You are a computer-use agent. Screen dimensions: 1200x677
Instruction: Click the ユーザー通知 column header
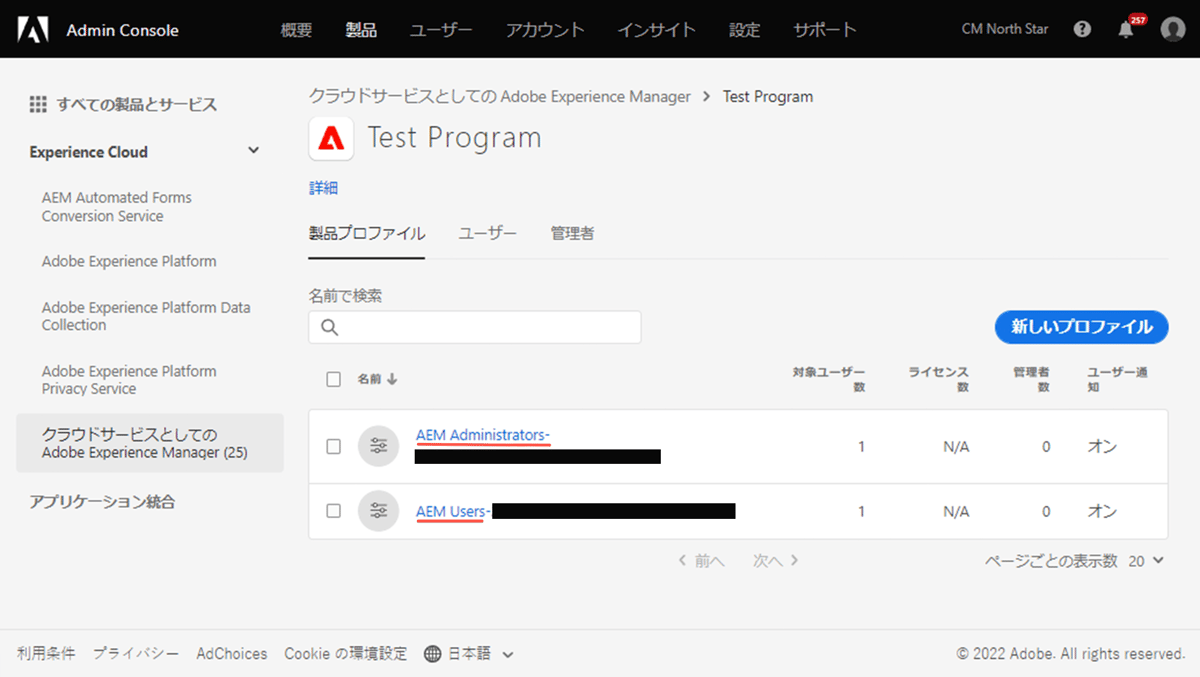click(x=1117, y=379)
